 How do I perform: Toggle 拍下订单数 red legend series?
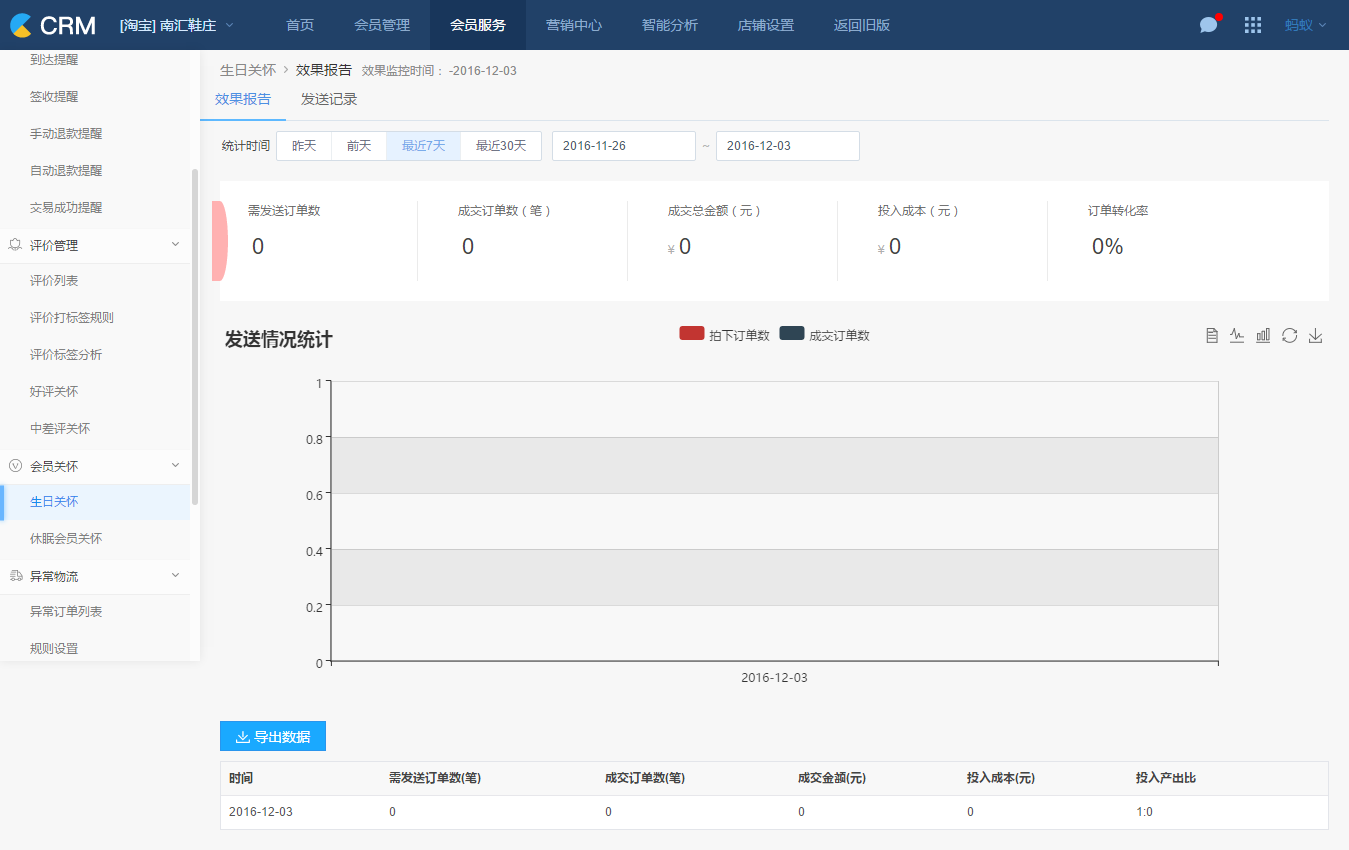(725, 335)
